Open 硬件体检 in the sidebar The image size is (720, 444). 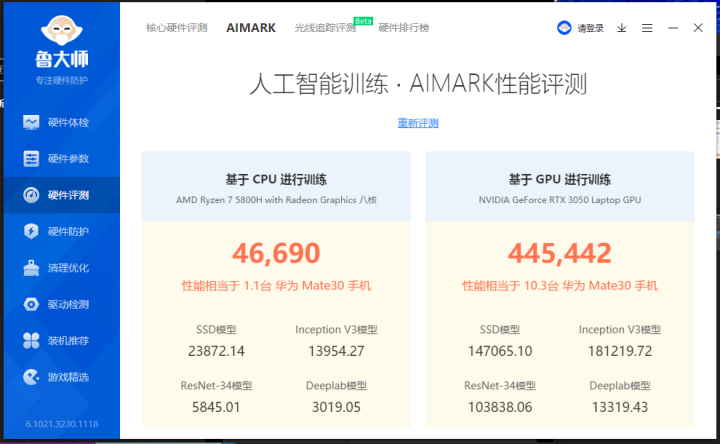(x=62, y=122)
